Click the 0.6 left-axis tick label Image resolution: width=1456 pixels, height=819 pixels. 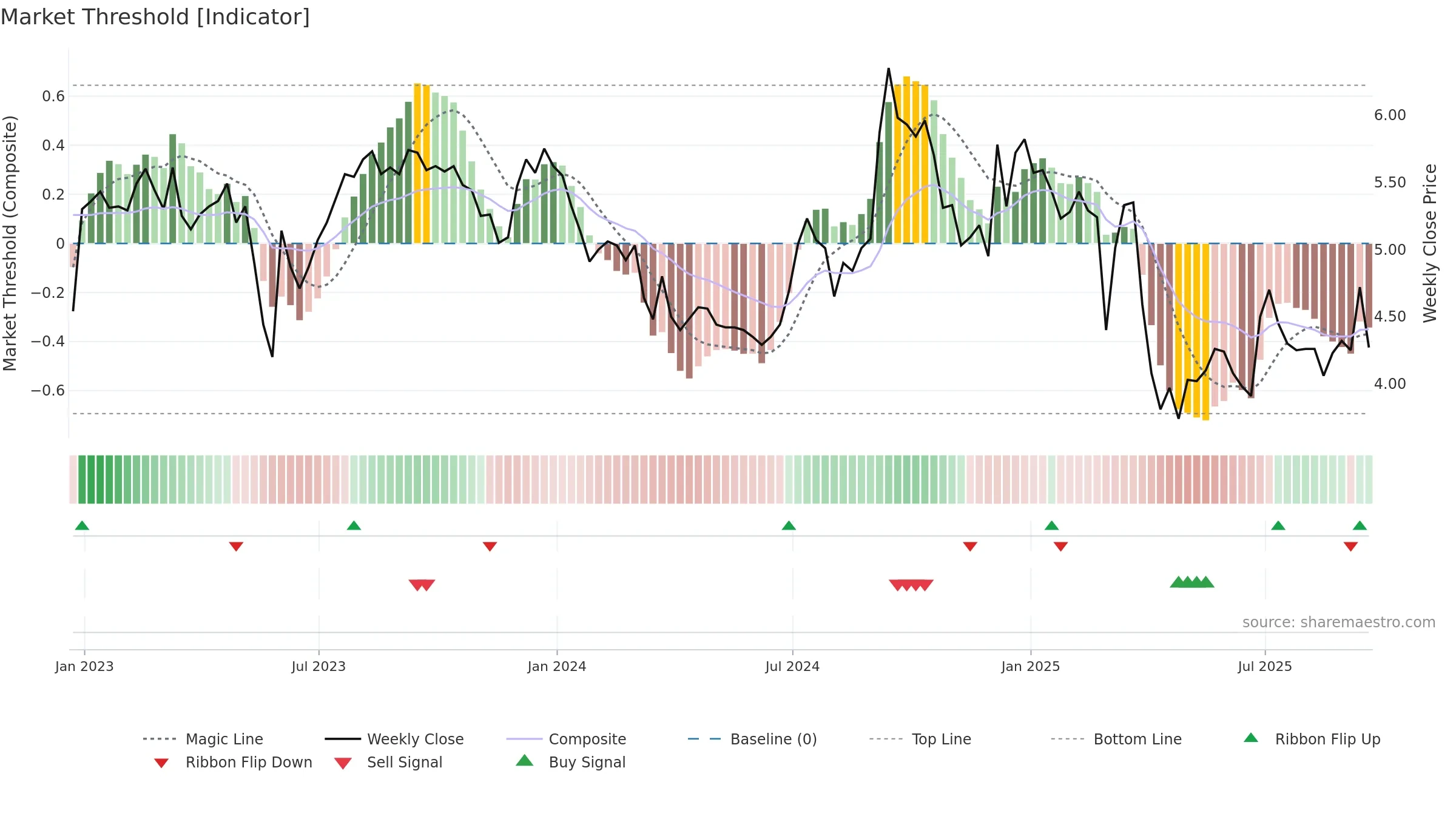pos(53,96)
